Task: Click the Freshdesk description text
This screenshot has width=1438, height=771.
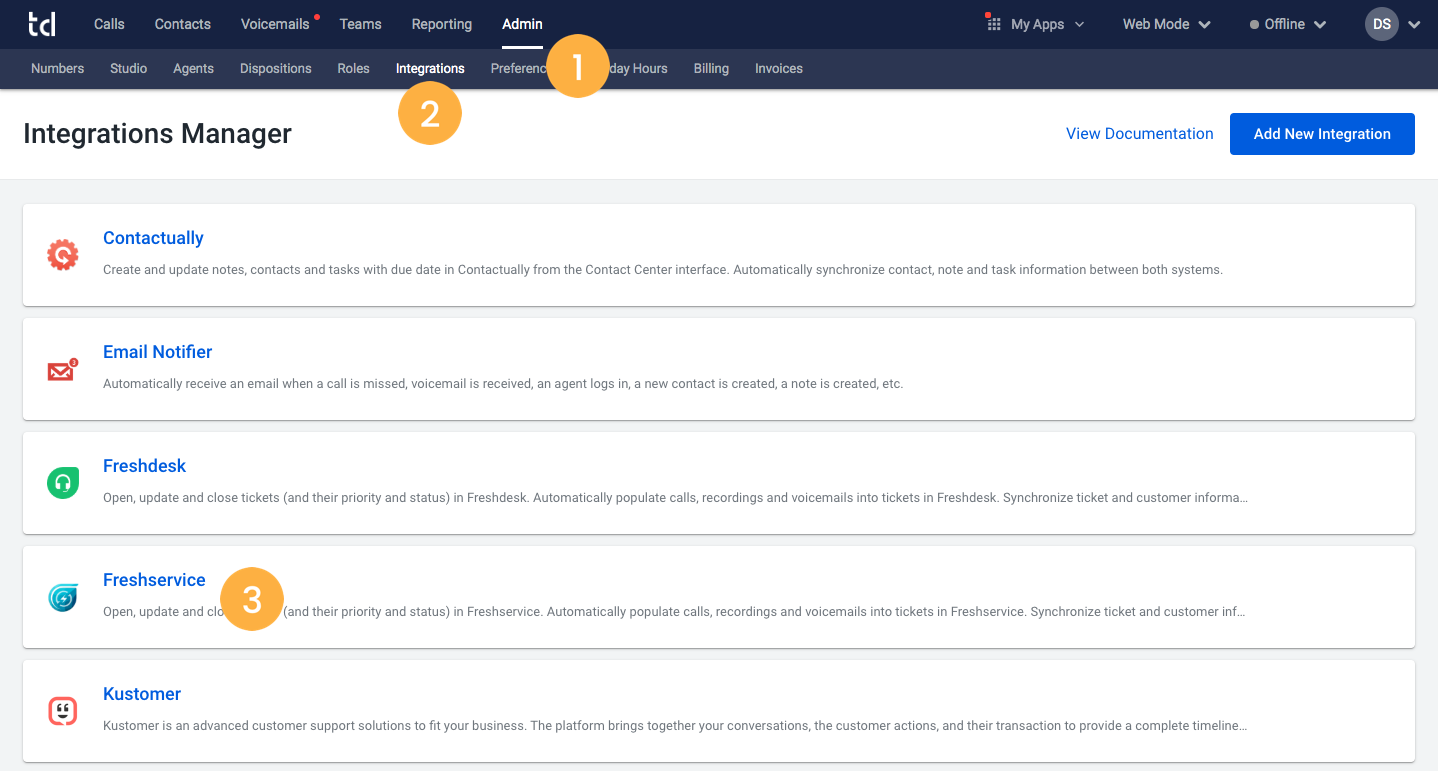Action: pos(675,498)
